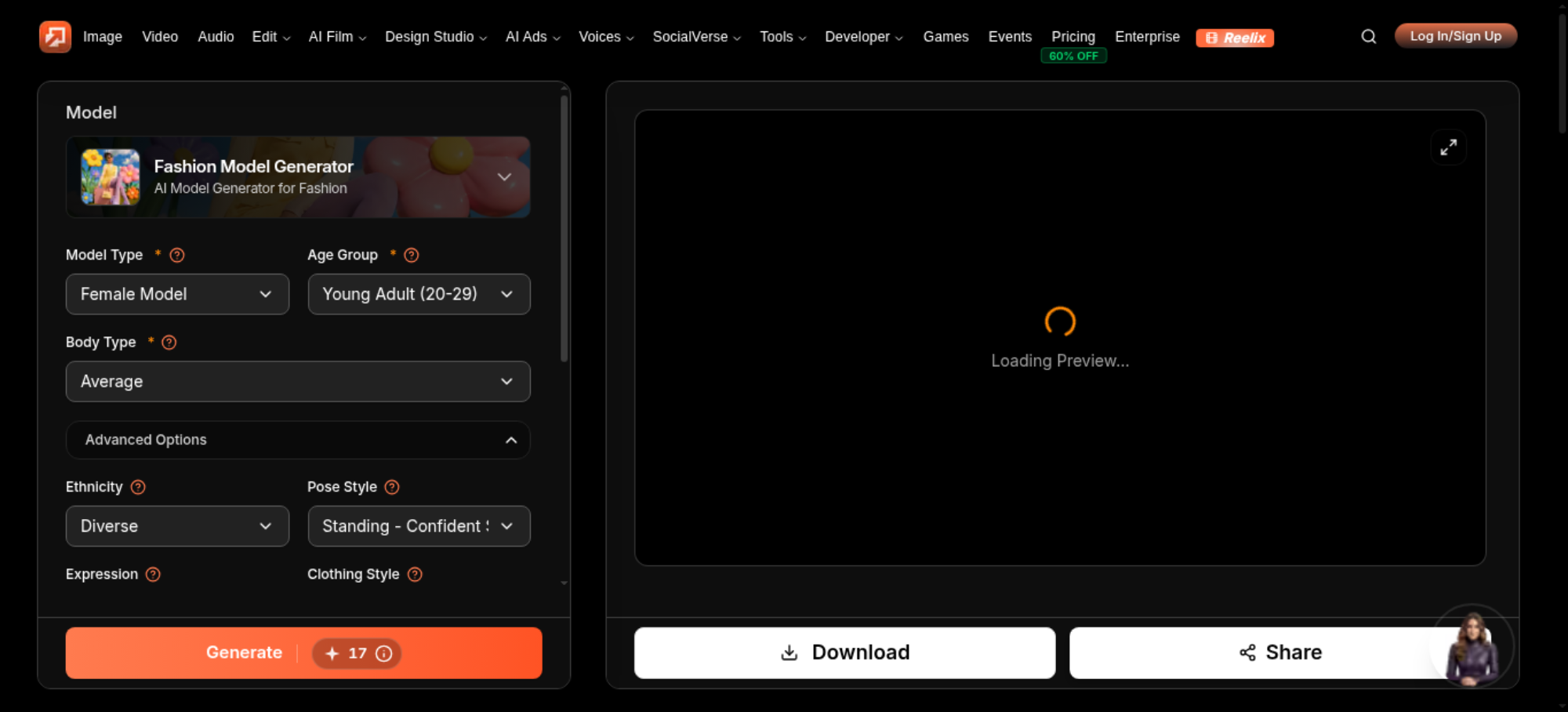
Task: Click the Download button
Action: click(x=845, y=653)
